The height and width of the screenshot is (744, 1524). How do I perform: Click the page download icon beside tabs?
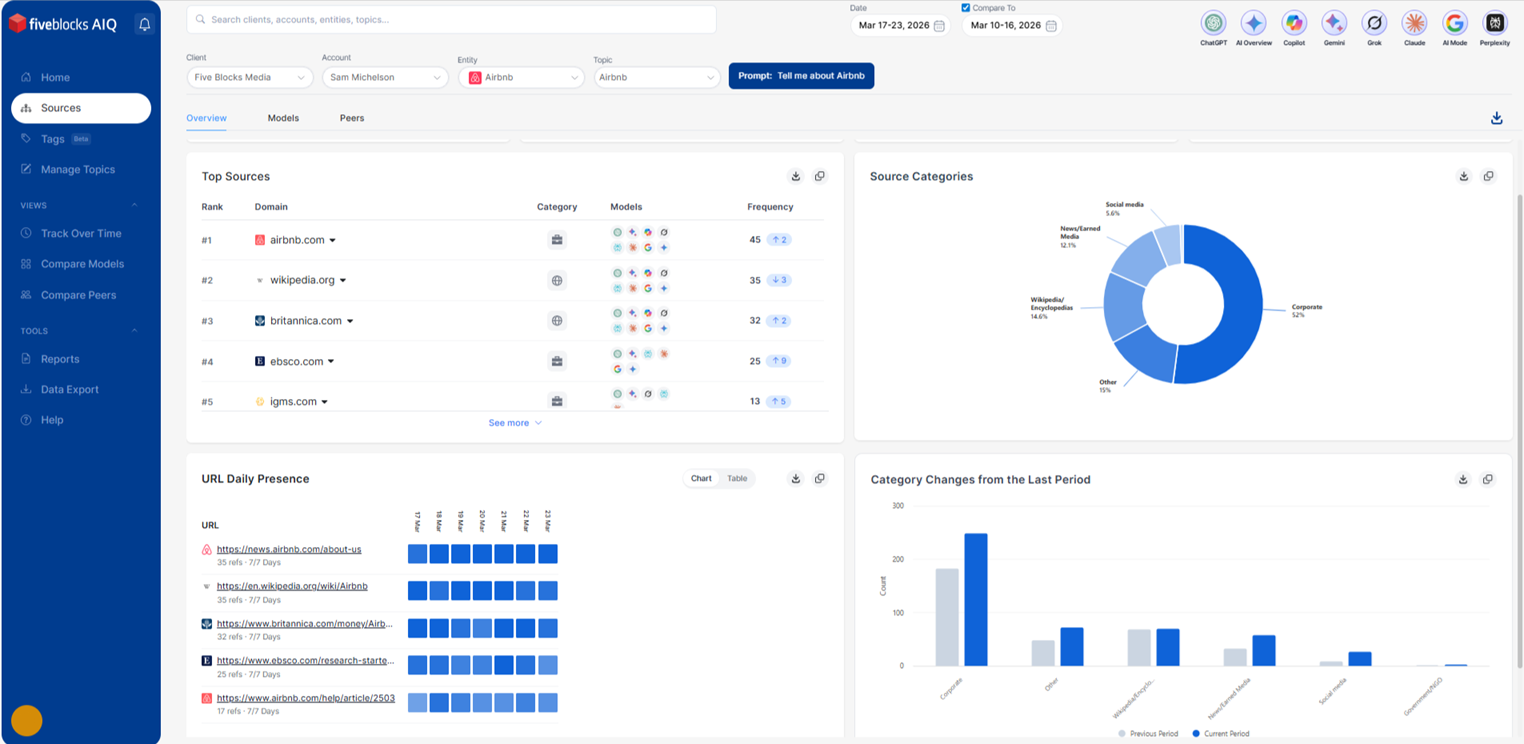pyautogui.click(x=1496, y=118)
